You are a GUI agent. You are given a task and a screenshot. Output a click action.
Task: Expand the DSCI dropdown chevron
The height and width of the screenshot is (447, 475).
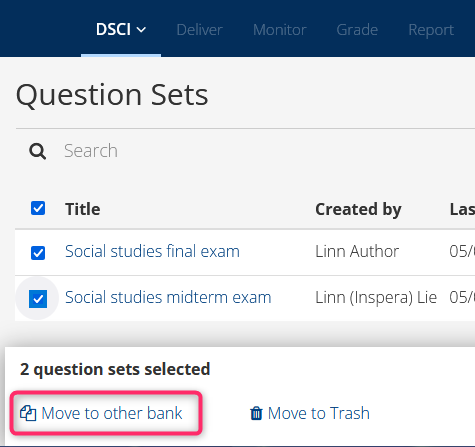(x=141, y=30)
